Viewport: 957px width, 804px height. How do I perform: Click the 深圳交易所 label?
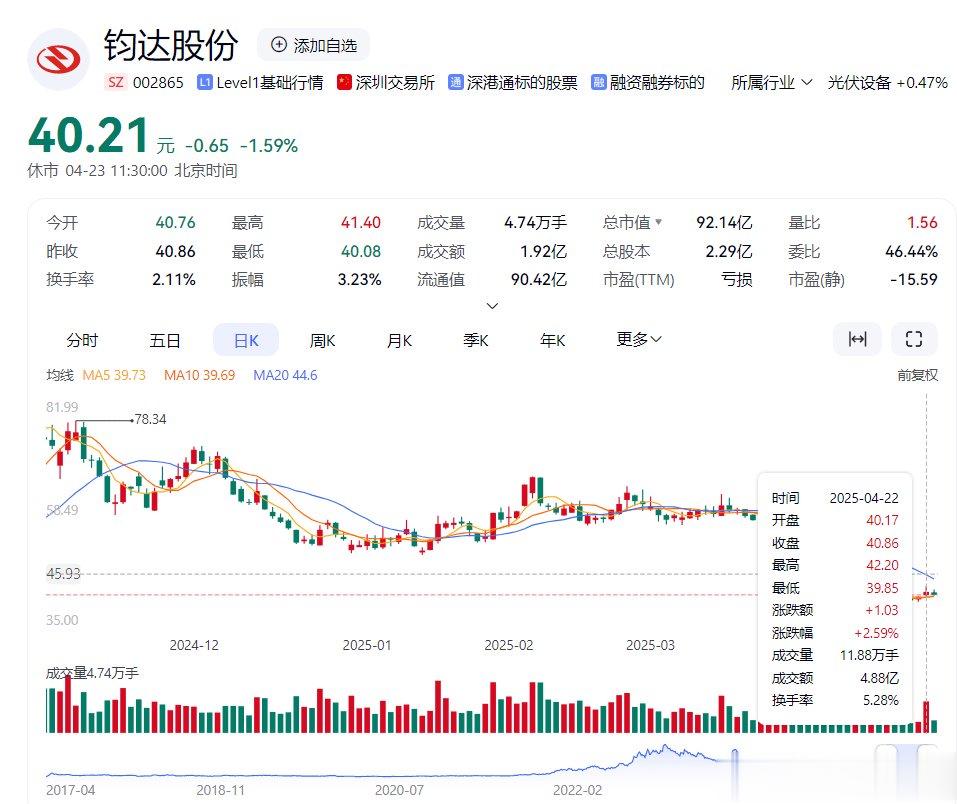[x=395, y=82]
